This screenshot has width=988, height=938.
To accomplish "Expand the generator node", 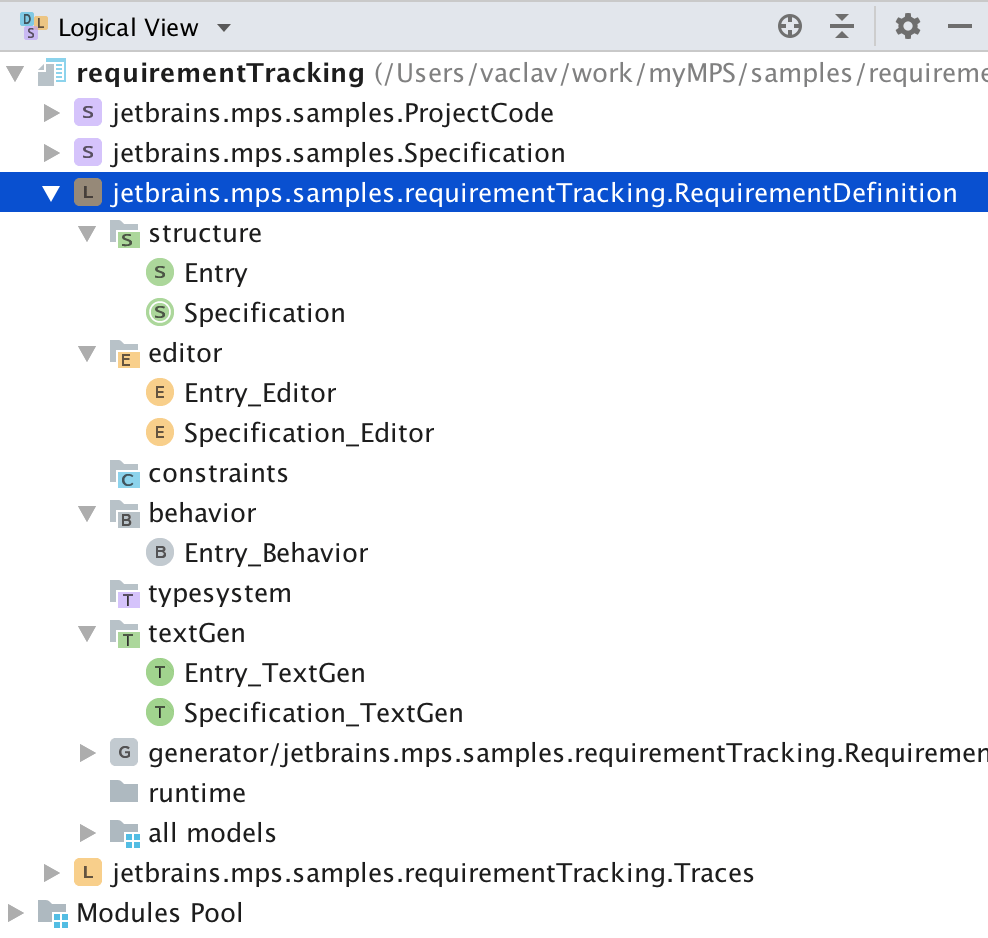I will coord(88,753).
